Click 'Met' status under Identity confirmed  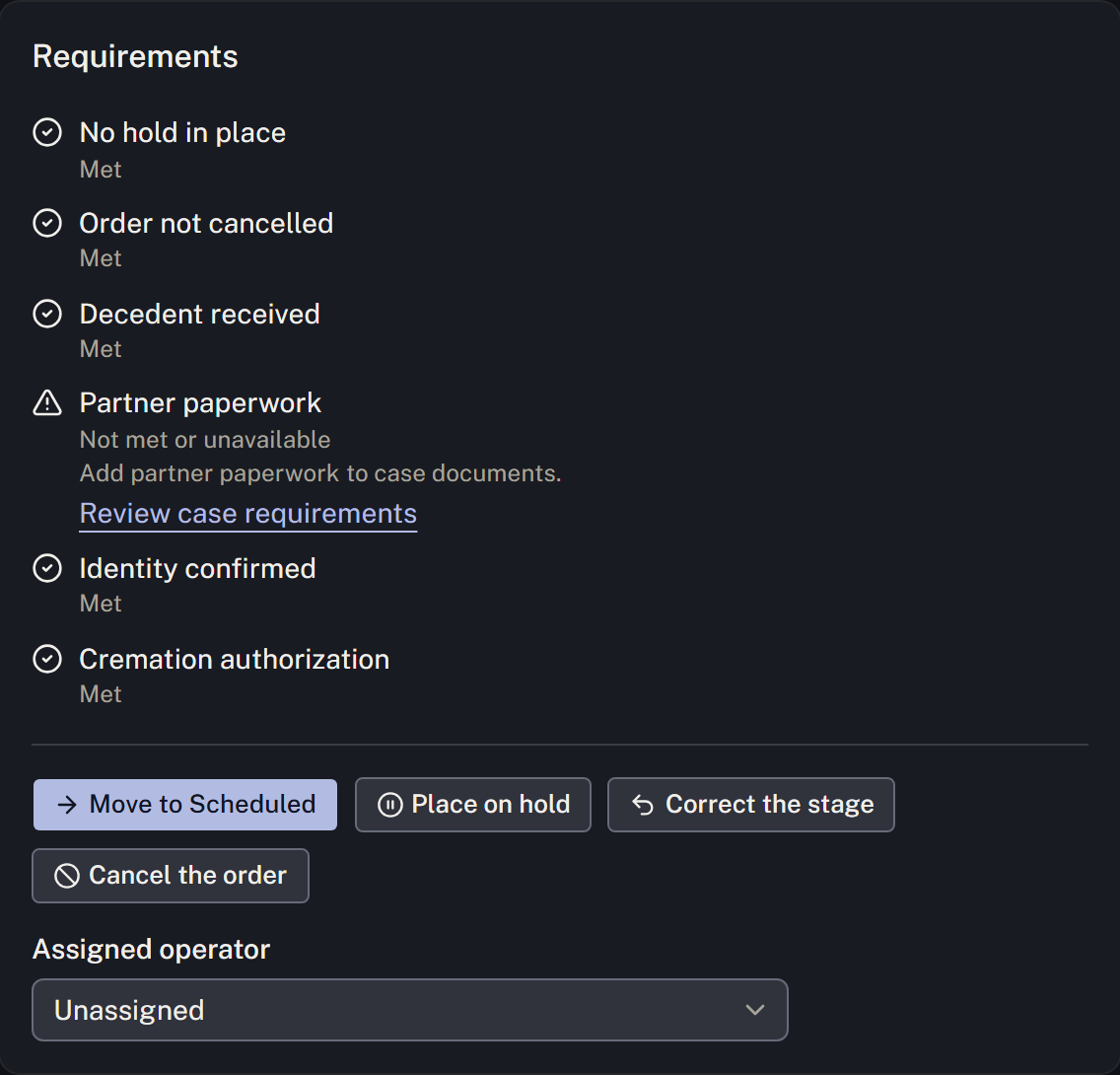pos(101,603)
